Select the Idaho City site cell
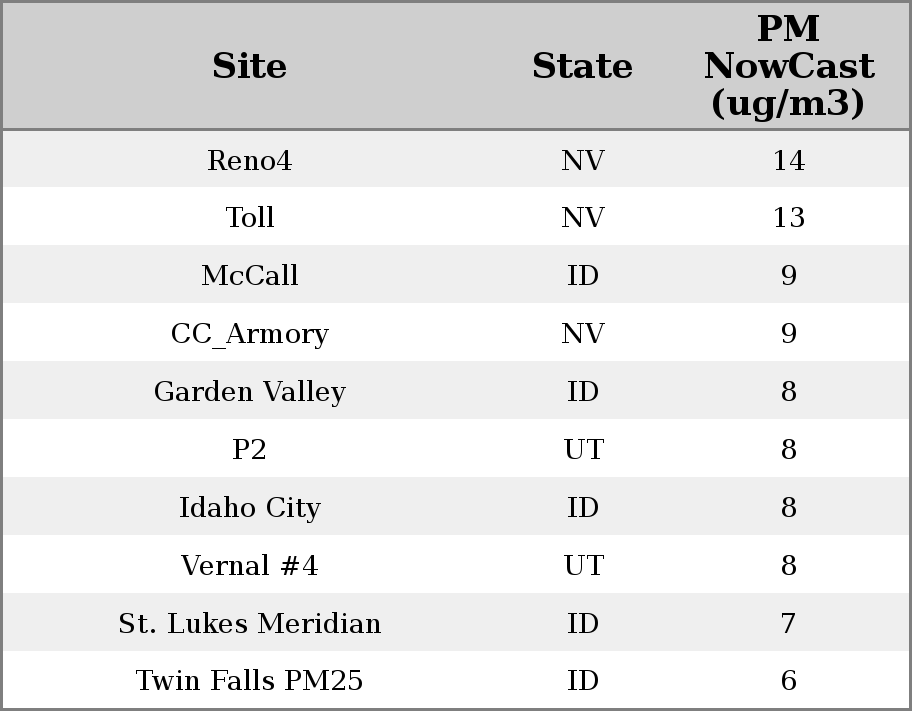This screenshot has height=711, width=912. pos(249,507)
